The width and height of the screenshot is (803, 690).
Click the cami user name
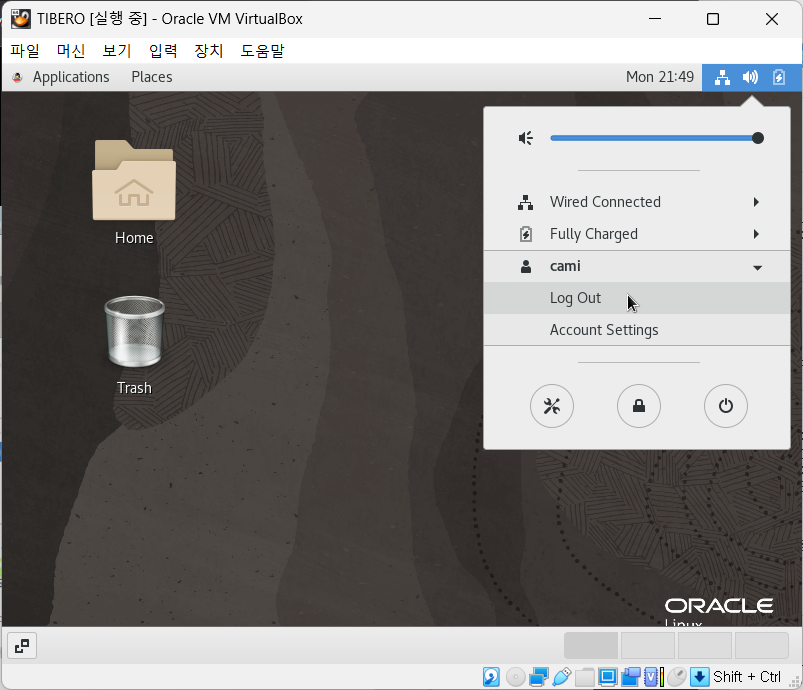pos(565,266)
